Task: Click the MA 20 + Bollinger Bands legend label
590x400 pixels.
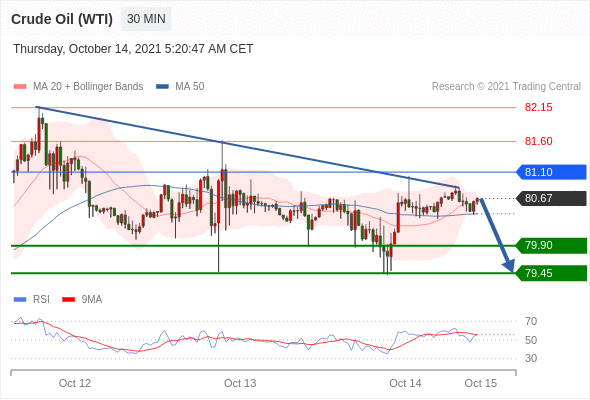Action: point(88,87)
